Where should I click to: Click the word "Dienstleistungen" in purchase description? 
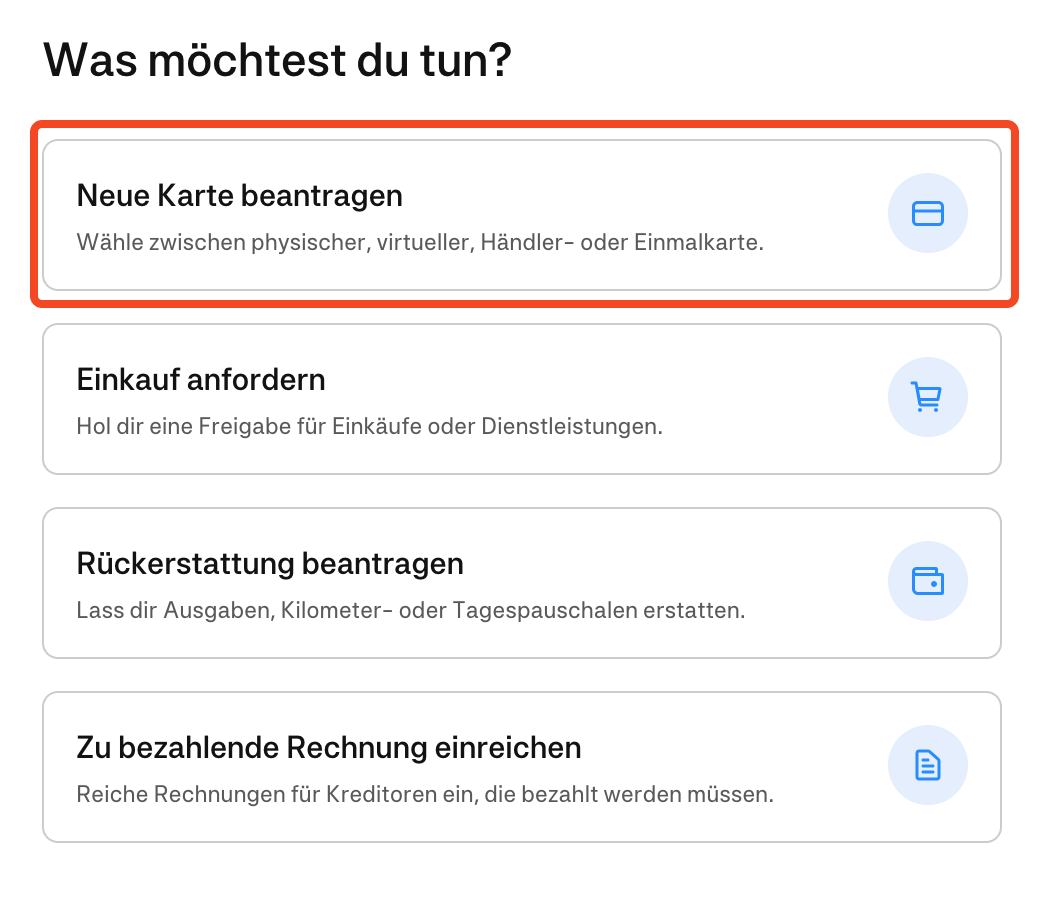click(x=581, y=426)
